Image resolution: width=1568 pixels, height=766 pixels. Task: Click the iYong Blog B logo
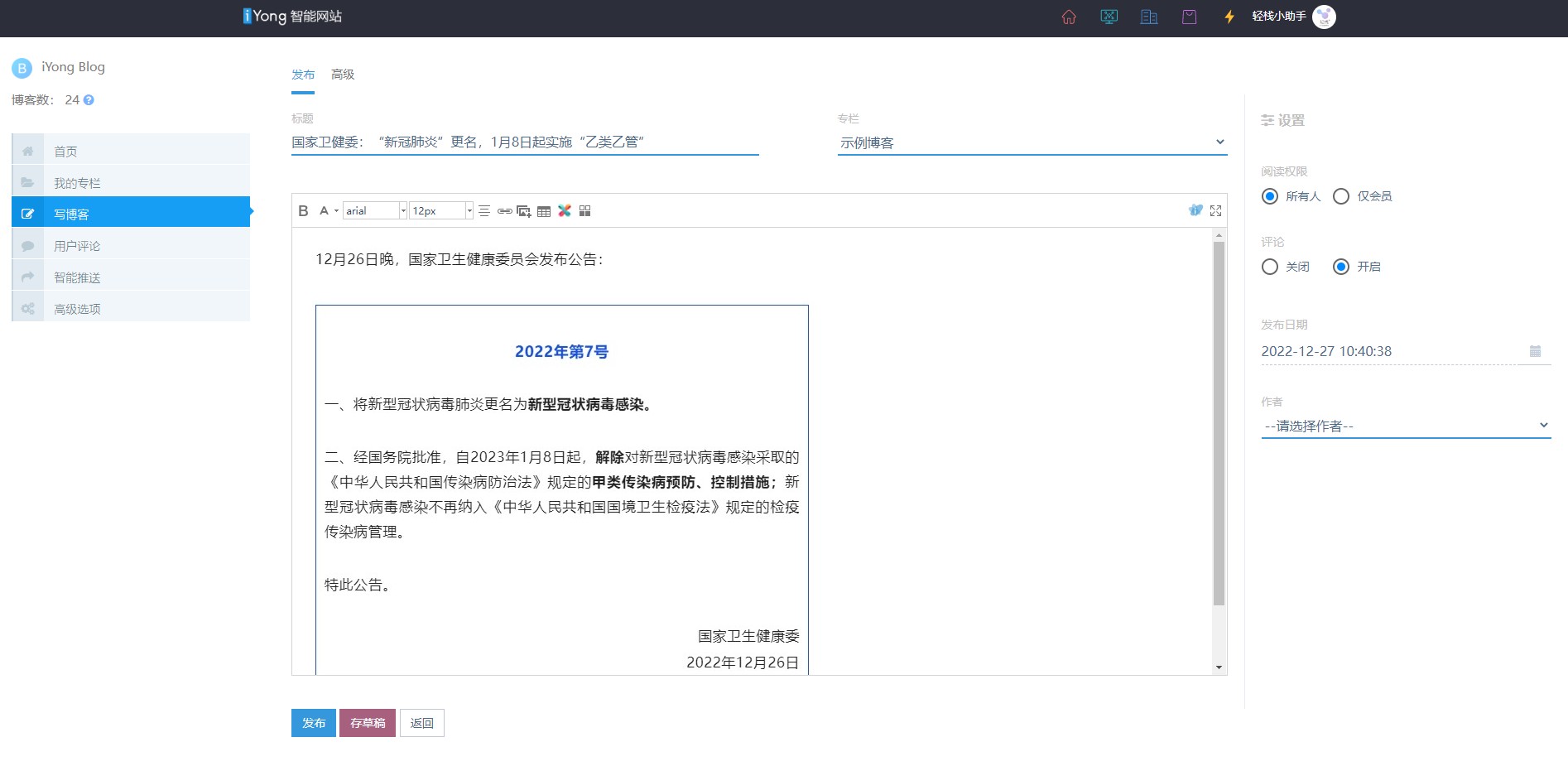click(22, 68)
